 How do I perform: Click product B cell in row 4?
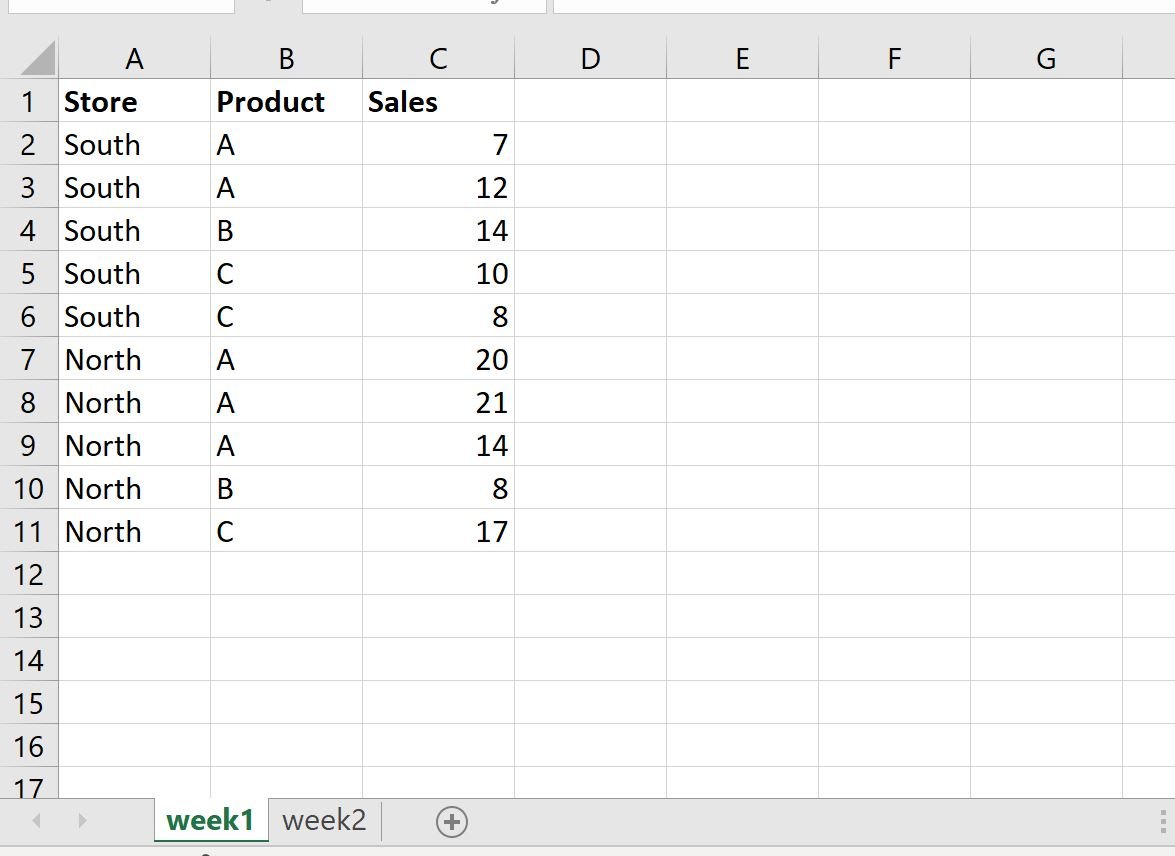pos(286,230)
